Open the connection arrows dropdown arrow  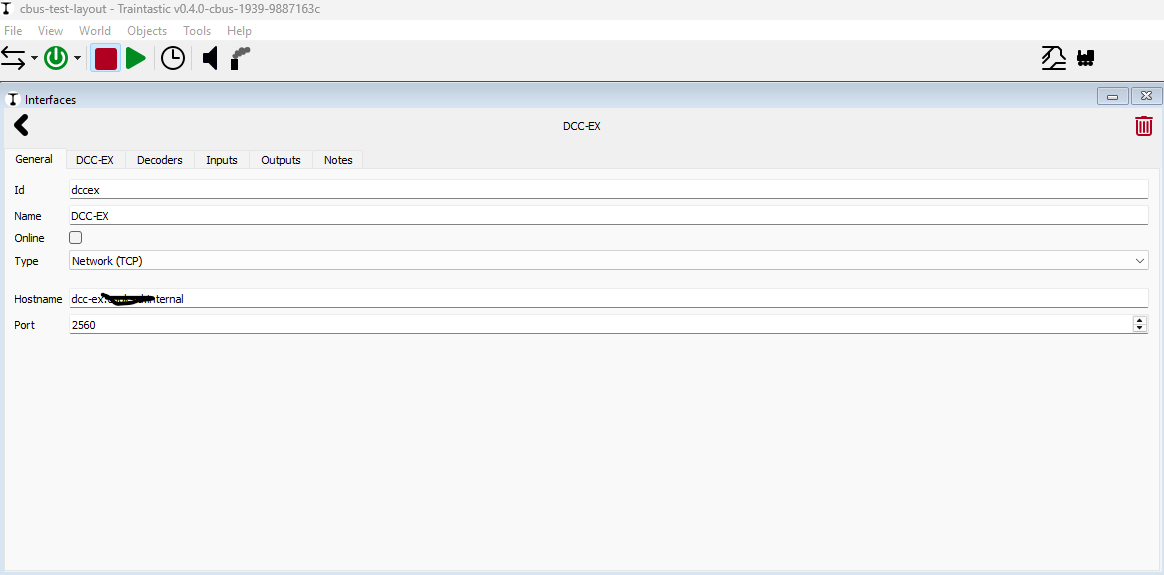coord(34,59)
